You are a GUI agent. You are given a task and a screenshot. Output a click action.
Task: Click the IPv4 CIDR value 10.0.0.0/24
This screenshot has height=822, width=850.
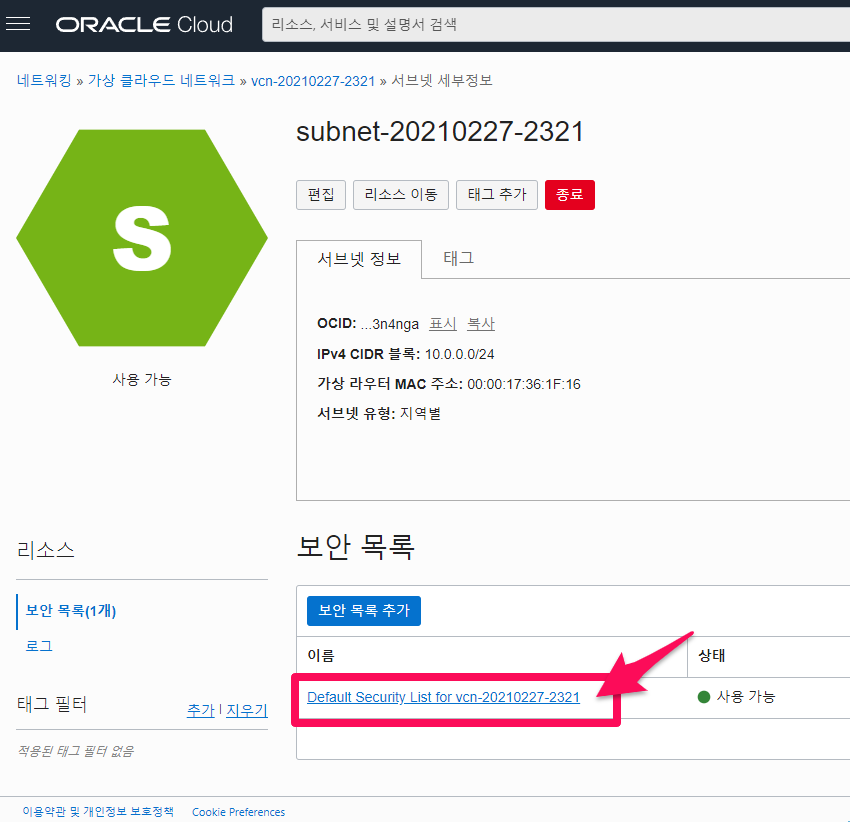click(460, 355)
